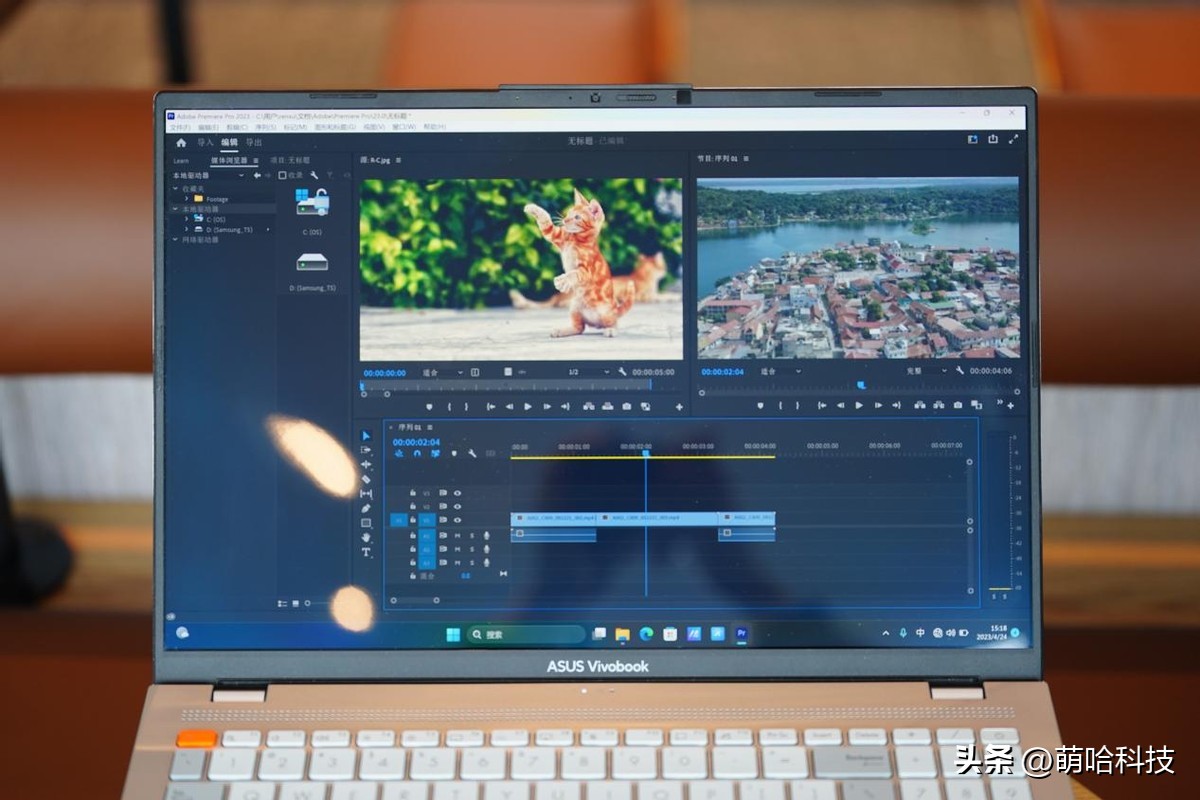
Task: Select the Hand tool
Action: click(x=366, y=537)
